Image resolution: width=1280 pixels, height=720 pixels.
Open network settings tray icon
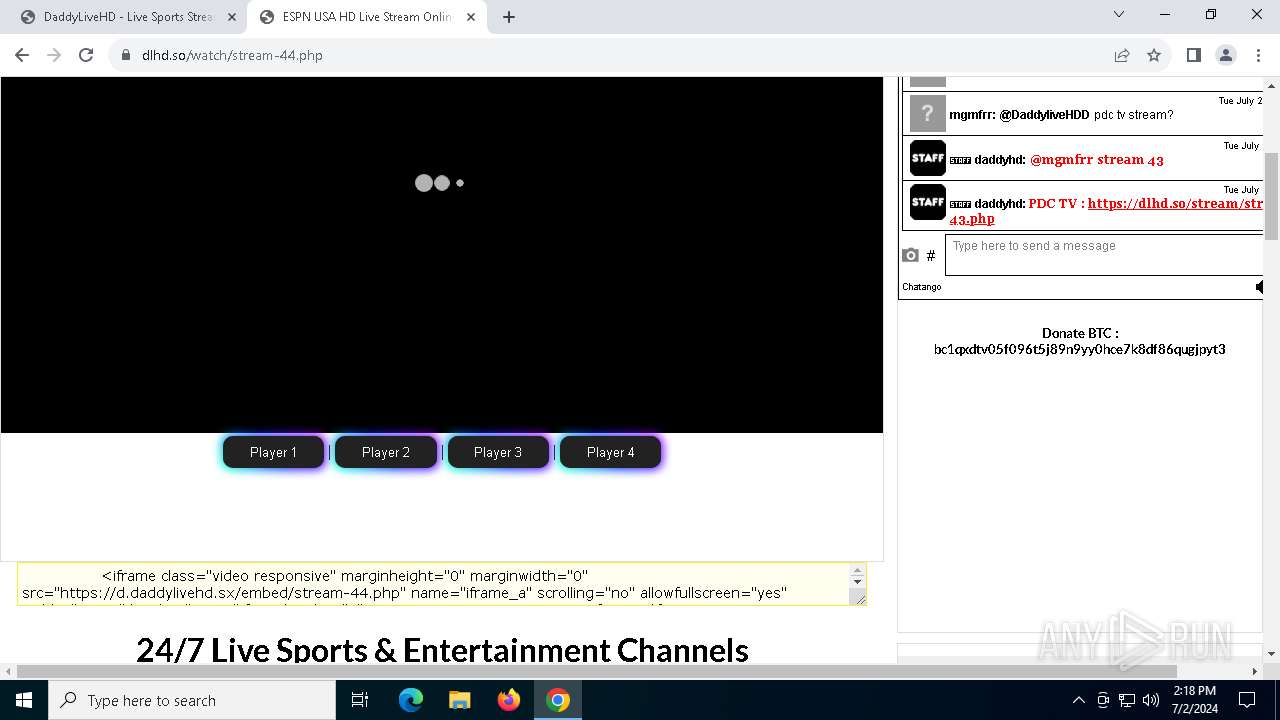click(x=1127, y=700)
